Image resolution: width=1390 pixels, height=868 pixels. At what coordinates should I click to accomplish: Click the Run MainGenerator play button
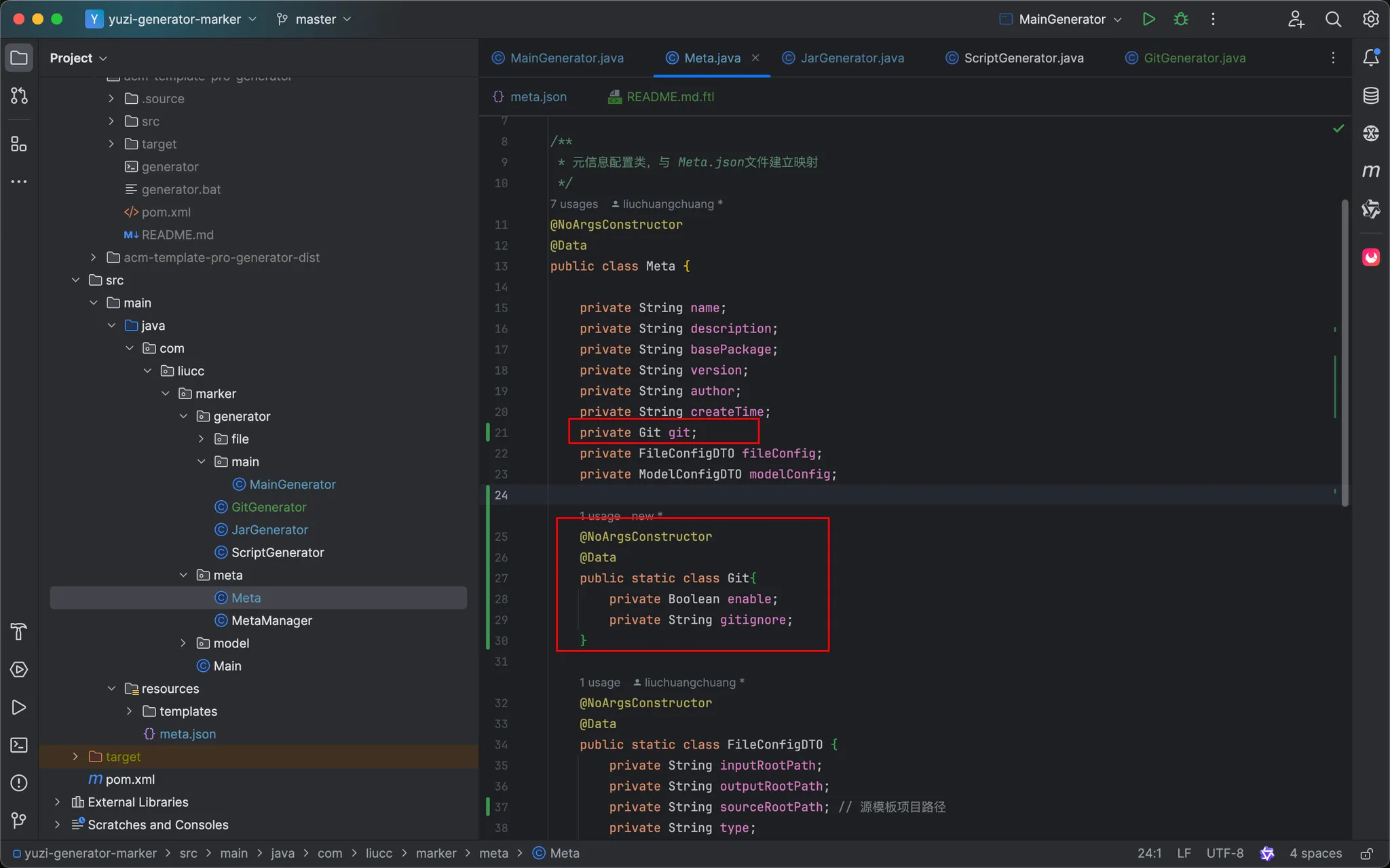pyautogui.click(x=1148, y=19)
